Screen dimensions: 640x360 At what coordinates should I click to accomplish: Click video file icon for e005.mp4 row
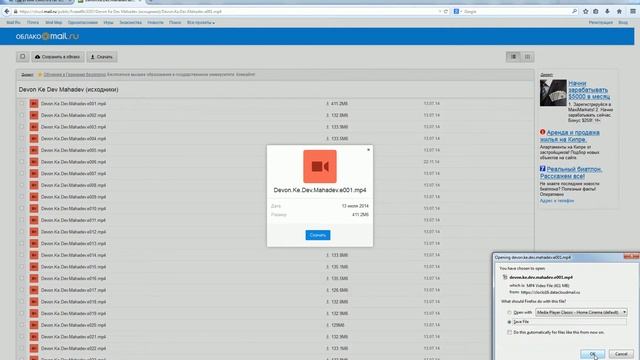pos(34,150)
